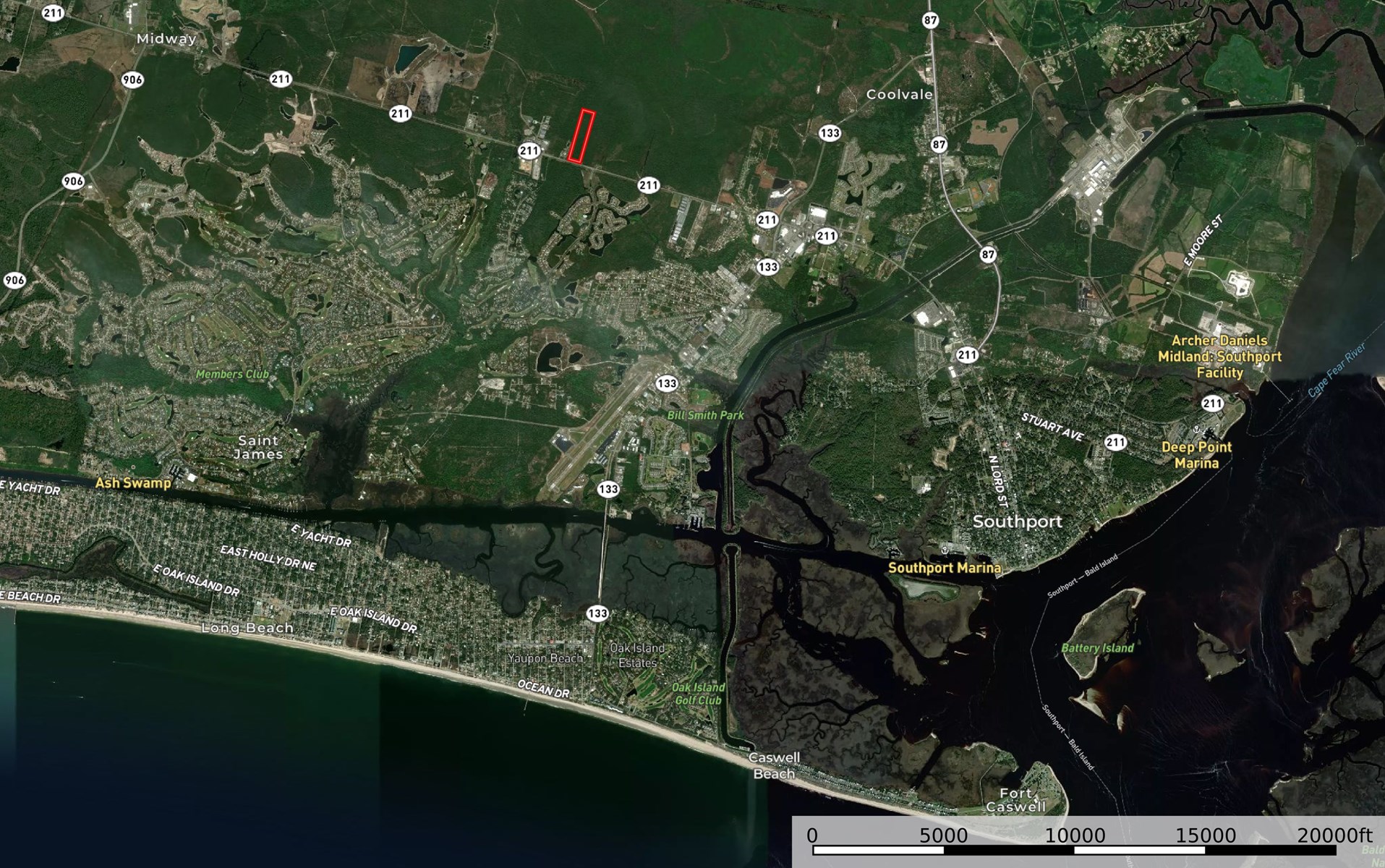Select the E Beach Dr label
The height and width of the screenshot is (868, 1385).
point(30,597)
